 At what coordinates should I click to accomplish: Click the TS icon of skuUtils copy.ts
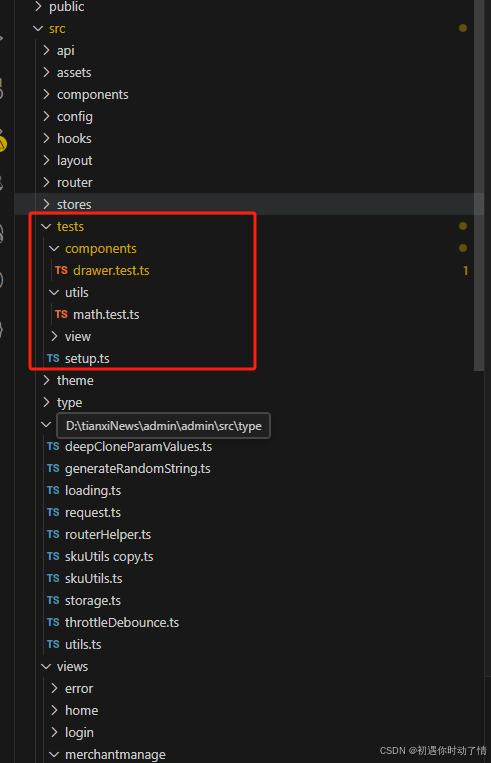coord(53,557)
